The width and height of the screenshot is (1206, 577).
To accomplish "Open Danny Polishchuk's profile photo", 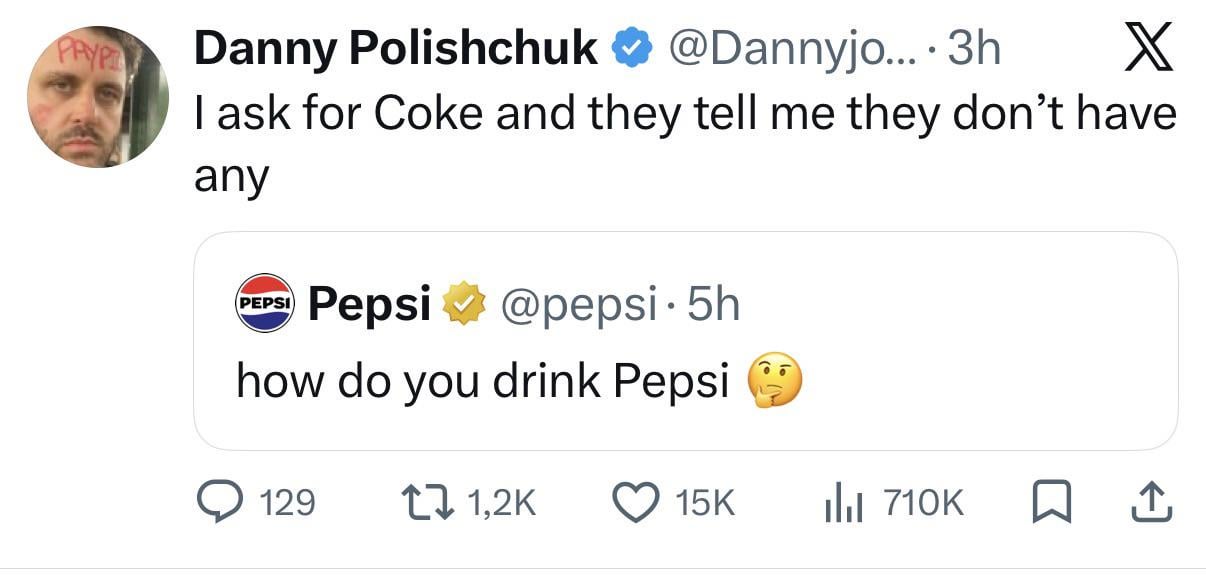I will pos(98,97).
